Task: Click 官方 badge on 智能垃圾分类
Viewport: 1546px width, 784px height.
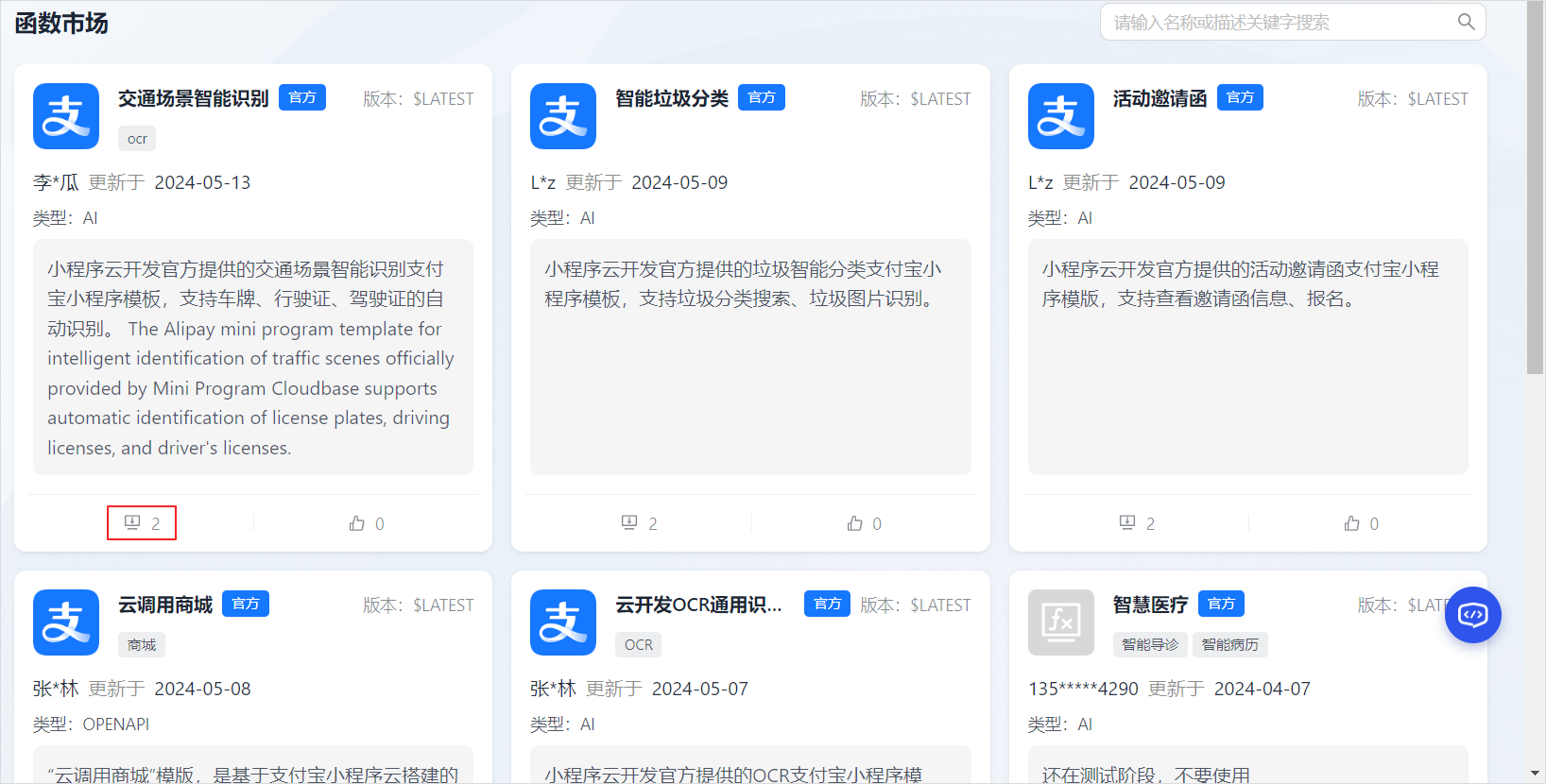Action: click(762, 97)
